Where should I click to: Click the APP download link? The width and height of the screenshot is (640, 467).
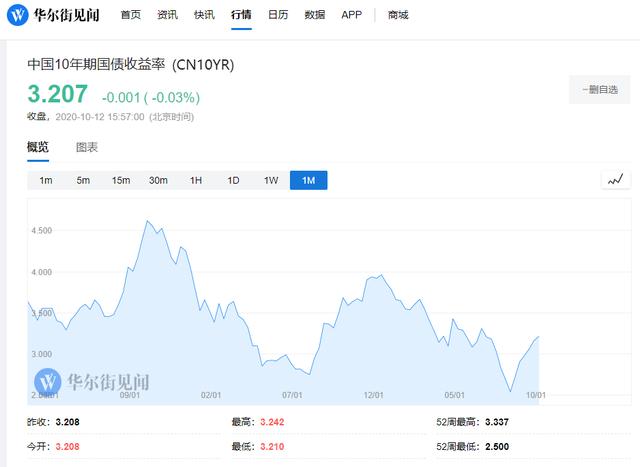[351, 15]
